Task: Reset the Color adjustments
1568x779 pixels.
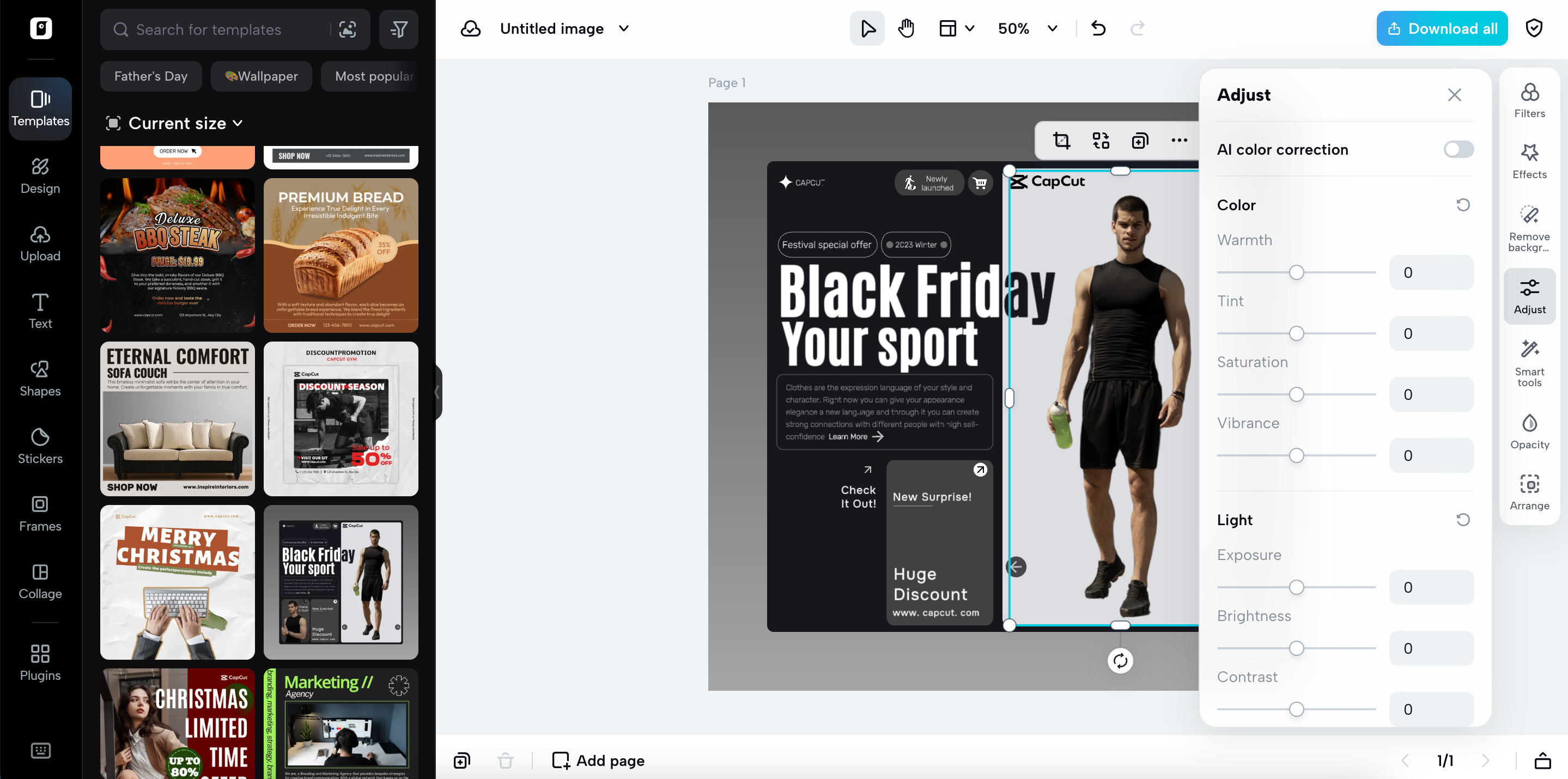Action: pos(1463,205)
